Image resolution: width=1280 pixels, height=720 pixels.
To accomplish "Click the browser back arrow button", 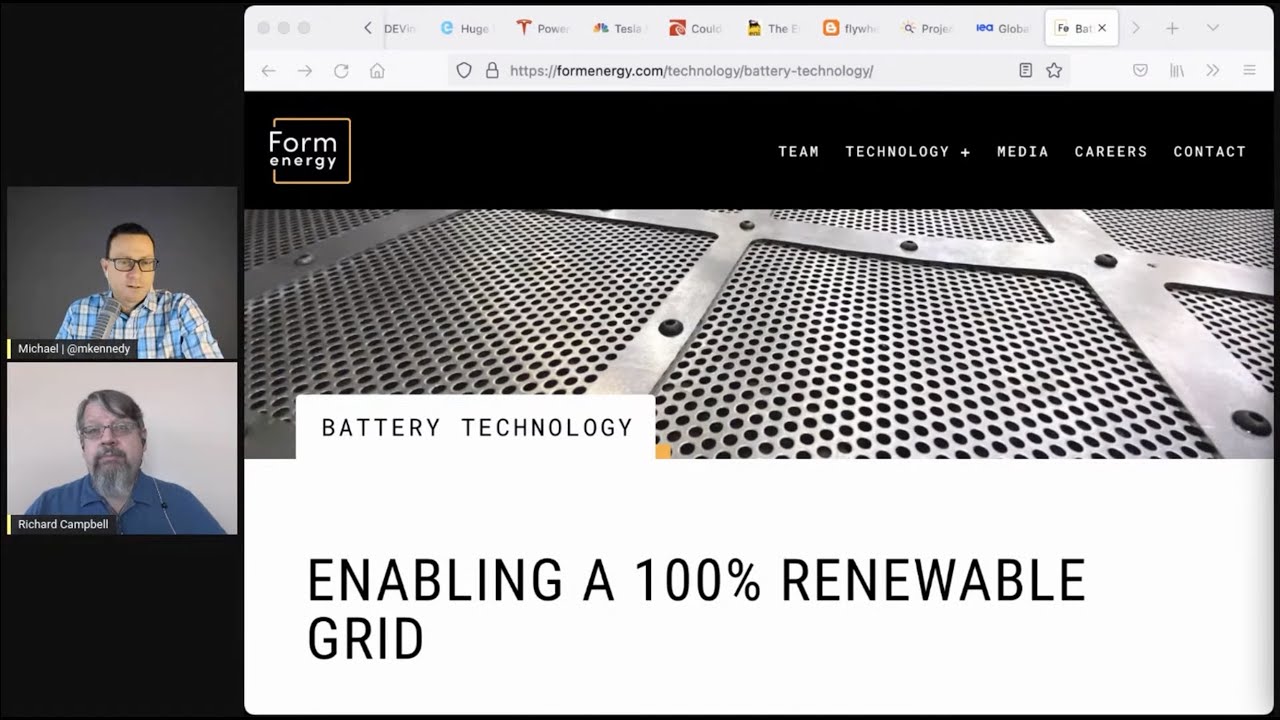I will (268, 71).
